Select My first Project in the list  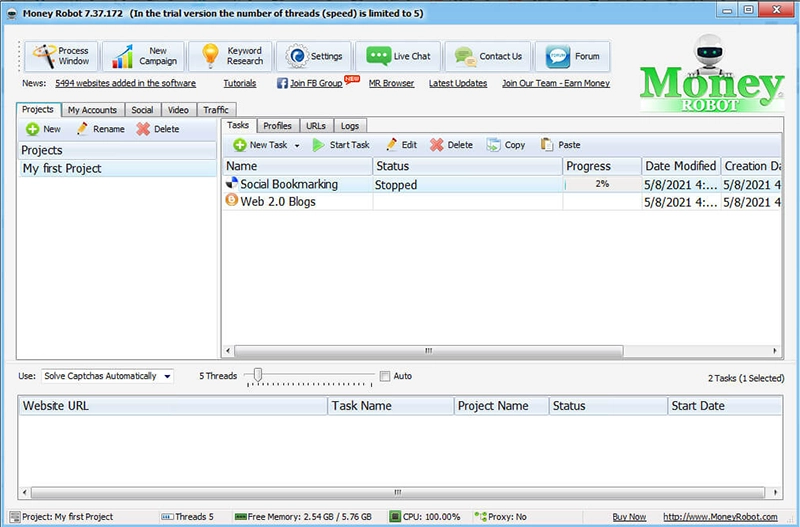(117, 168)
